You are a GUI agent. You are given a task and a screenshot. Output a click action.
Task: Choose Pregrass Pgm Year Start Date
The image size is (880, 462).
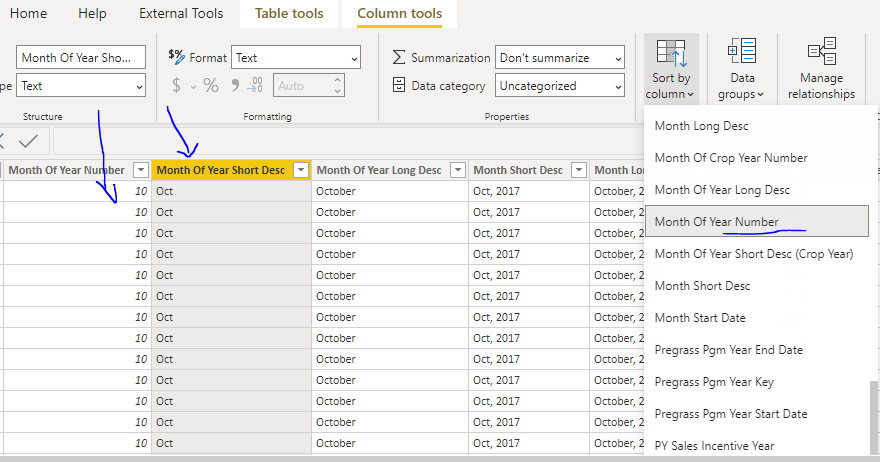(757, 414)
